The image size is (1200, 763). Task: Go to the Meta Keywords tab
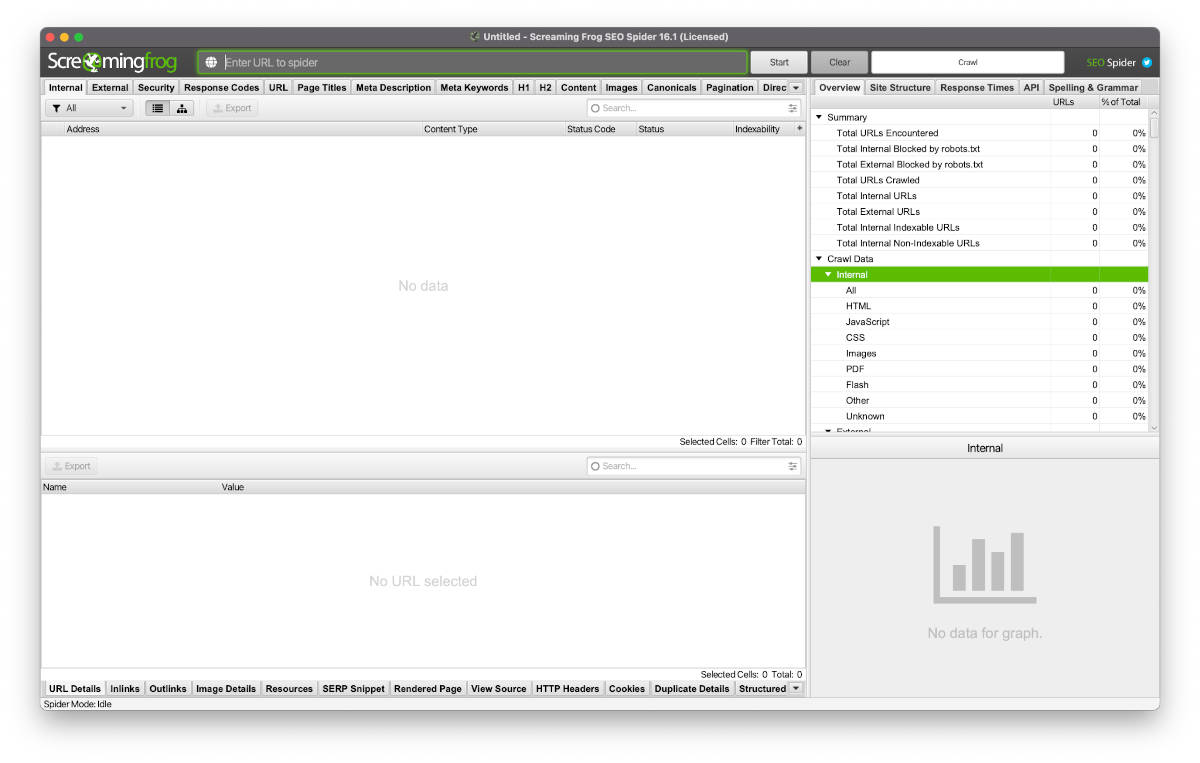coord(474,88)
